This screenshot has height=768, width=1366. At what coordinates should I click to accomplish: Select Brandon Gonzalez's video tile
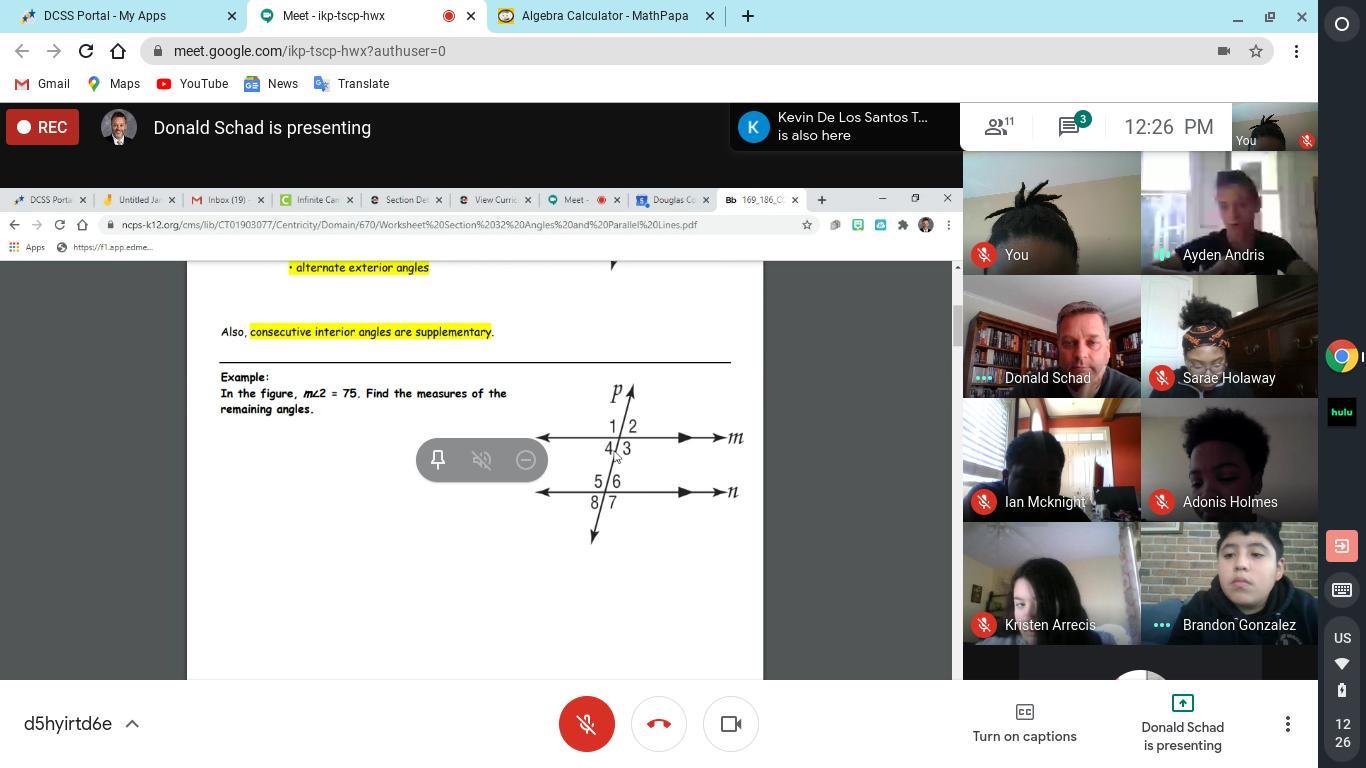tap(1229, 584)
